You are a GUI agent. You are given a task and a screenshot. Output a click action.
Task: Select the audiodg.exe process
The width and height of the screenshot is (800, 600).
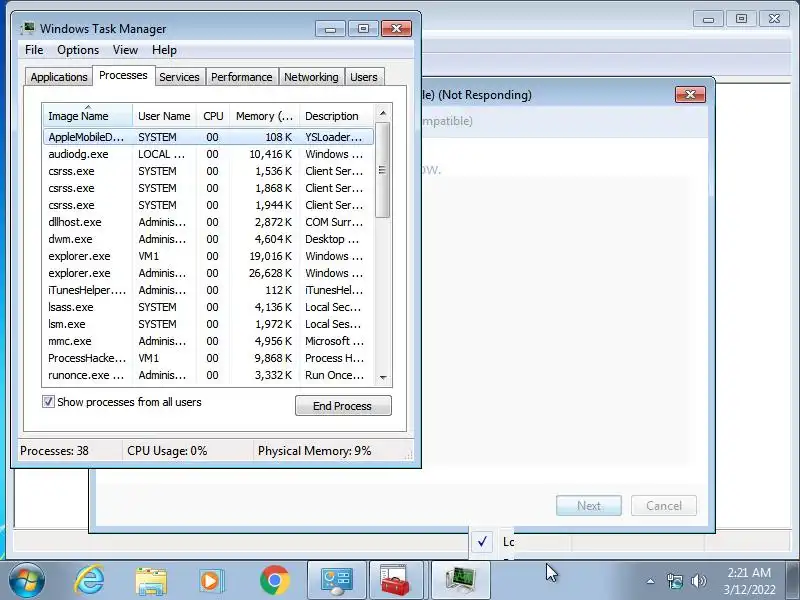(x=209, y=154)
